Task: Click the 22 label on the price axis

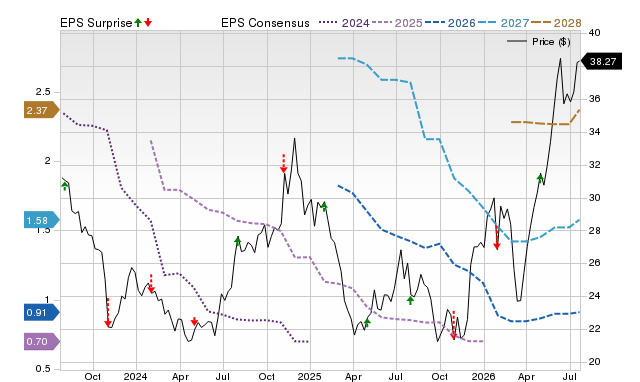Action: pyautogui.click(x=595, y=329)
